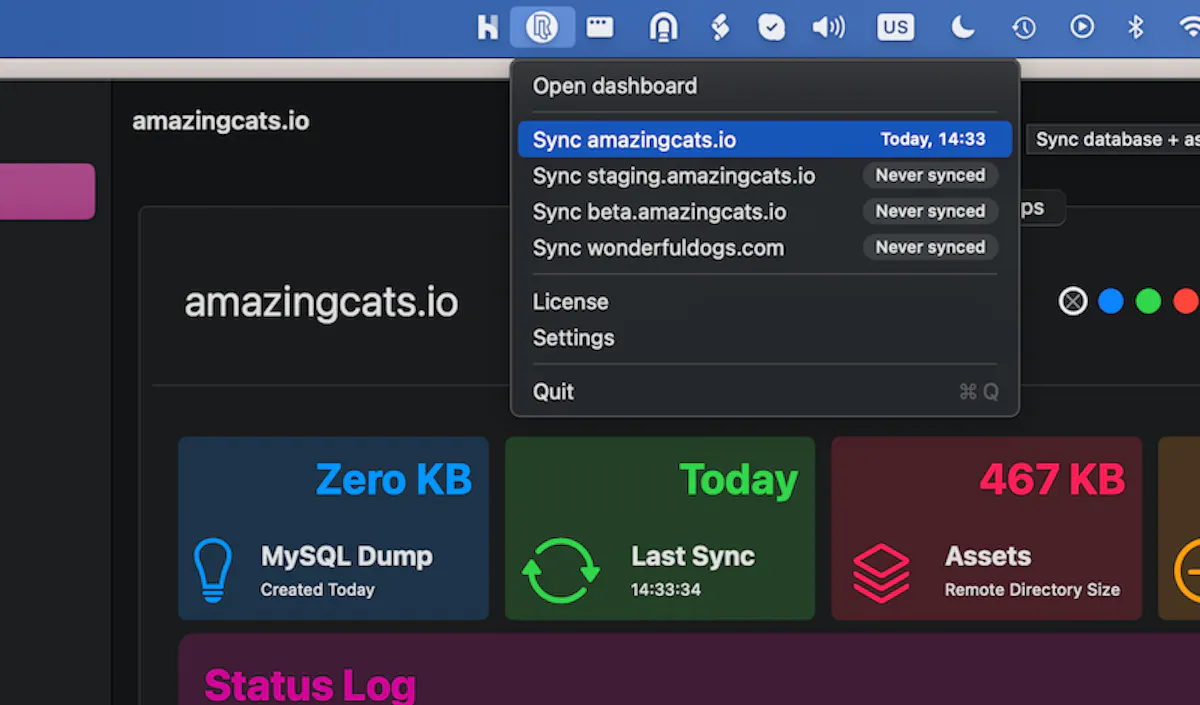Click Never synced badge for wonderfuldogs.com
The width and height of the screenshot is (1200, 705).
coord(931,248)
